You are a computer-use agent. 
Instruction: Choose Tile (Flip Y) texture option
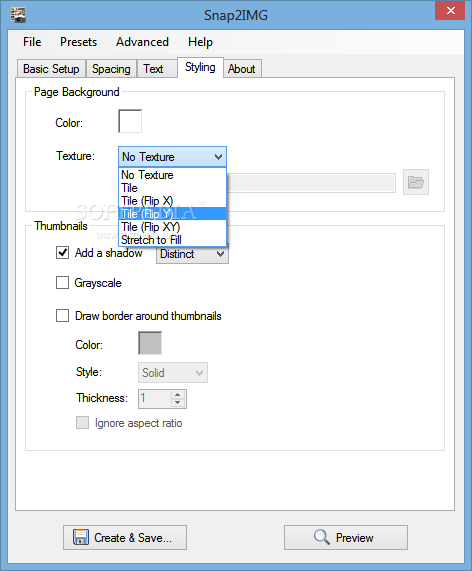pyautogui.click(x=172, y=214)
